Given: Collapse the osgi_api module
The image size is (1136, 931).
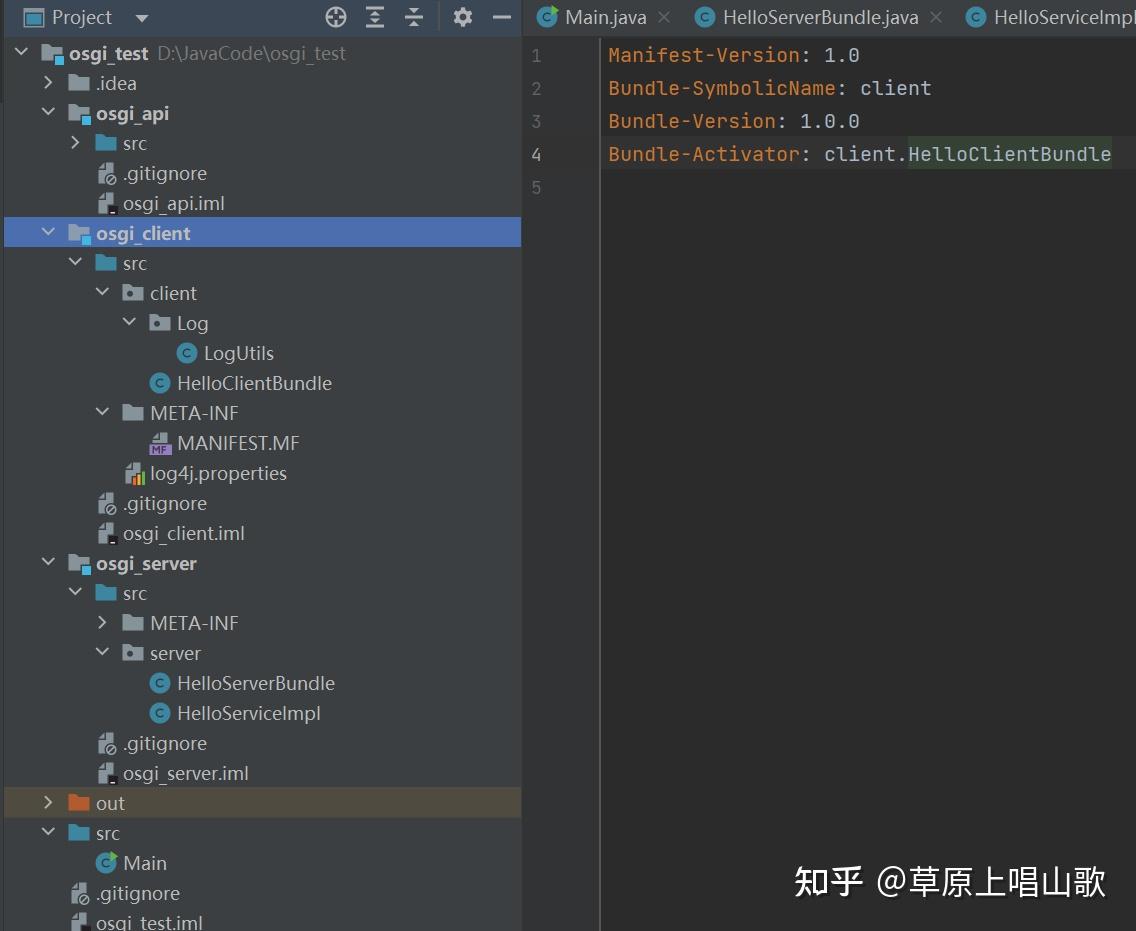Looking at the screenshot, I should click(x=48, y=112).
